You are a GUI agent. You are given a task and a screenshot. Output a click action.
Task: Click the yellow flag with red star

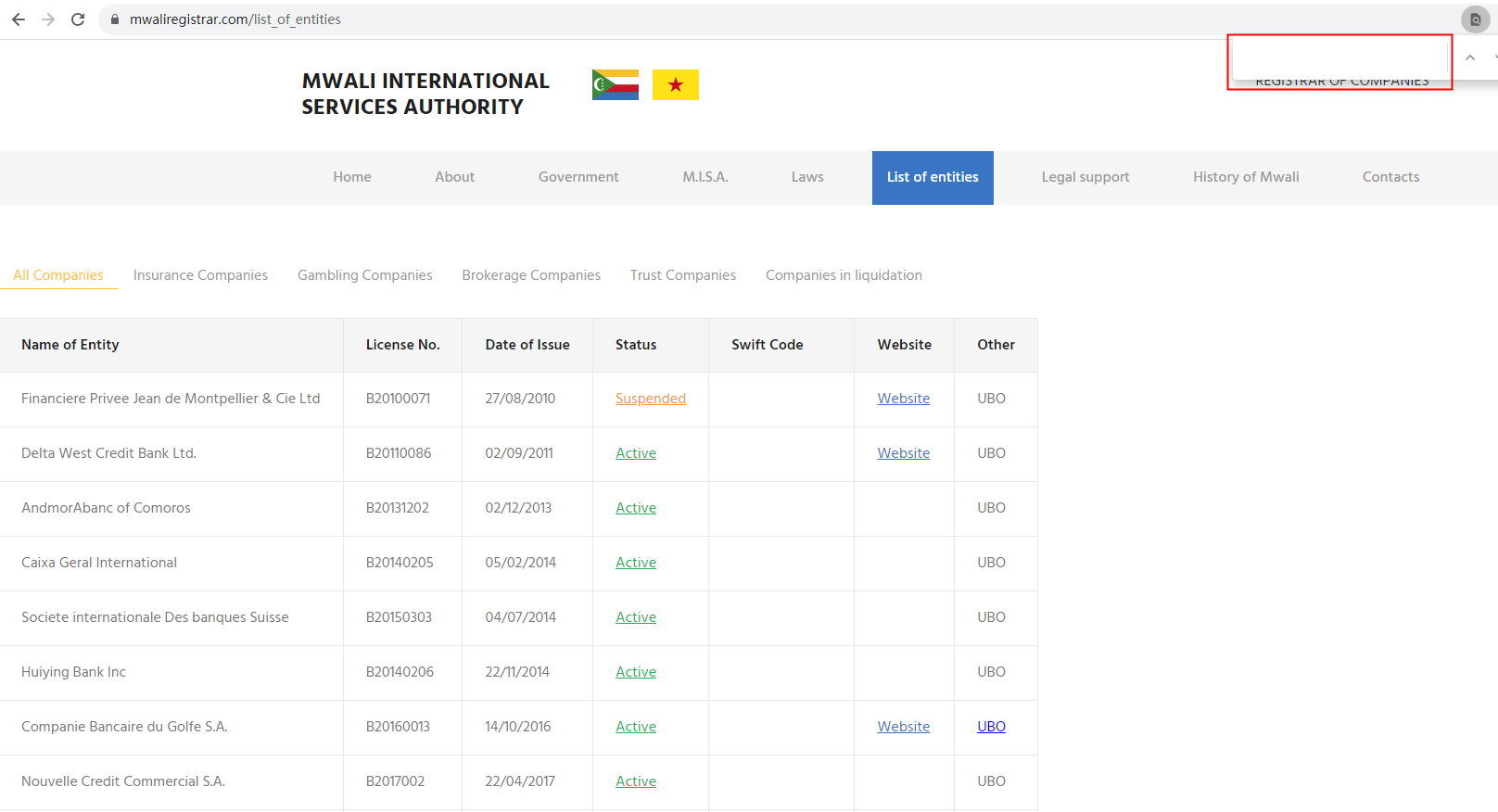click(x=675, y=84)
